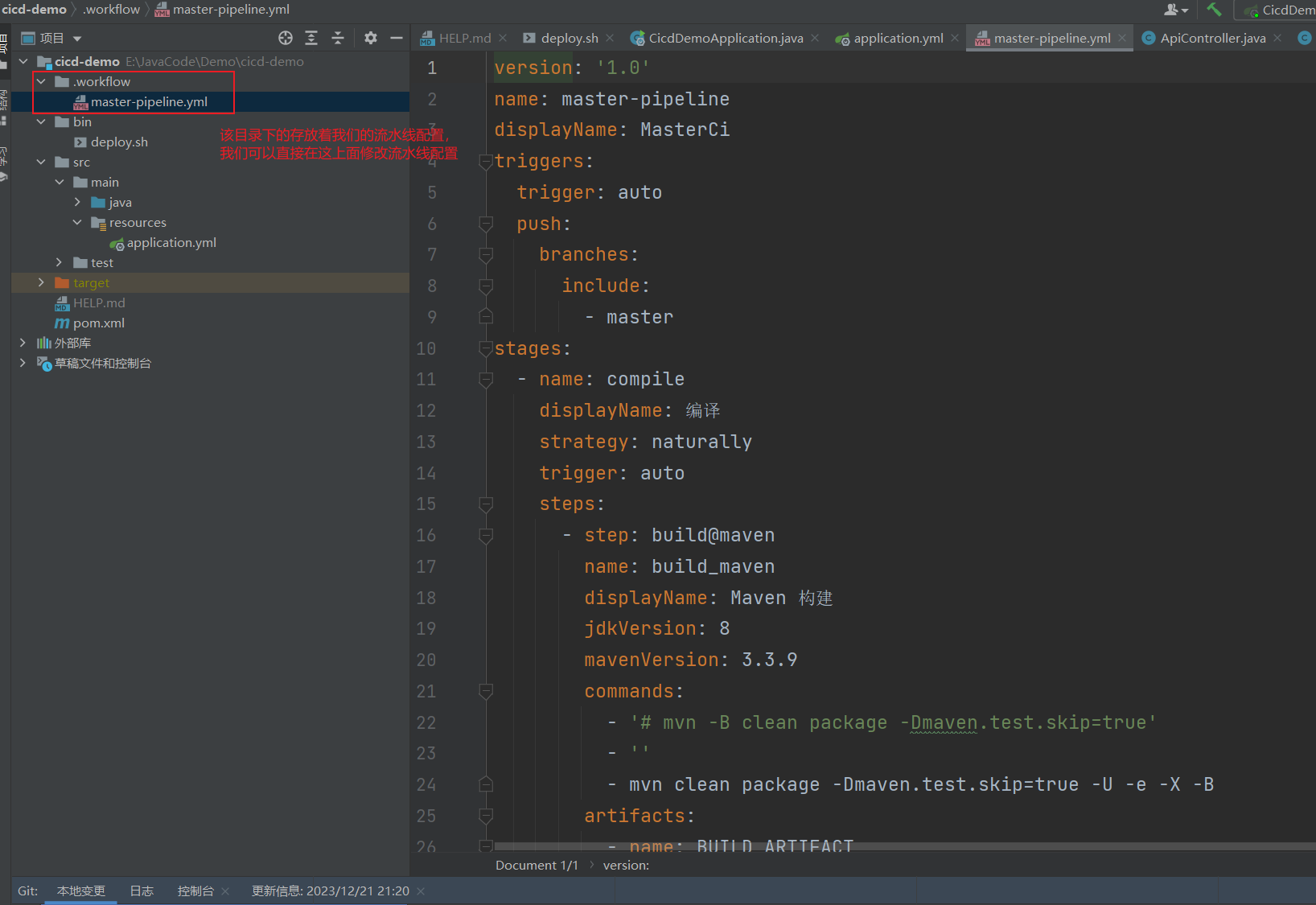This screenshot has width=1316, height=905.
Task: Open the Git 日志 tab
Action: coord(142,891)
